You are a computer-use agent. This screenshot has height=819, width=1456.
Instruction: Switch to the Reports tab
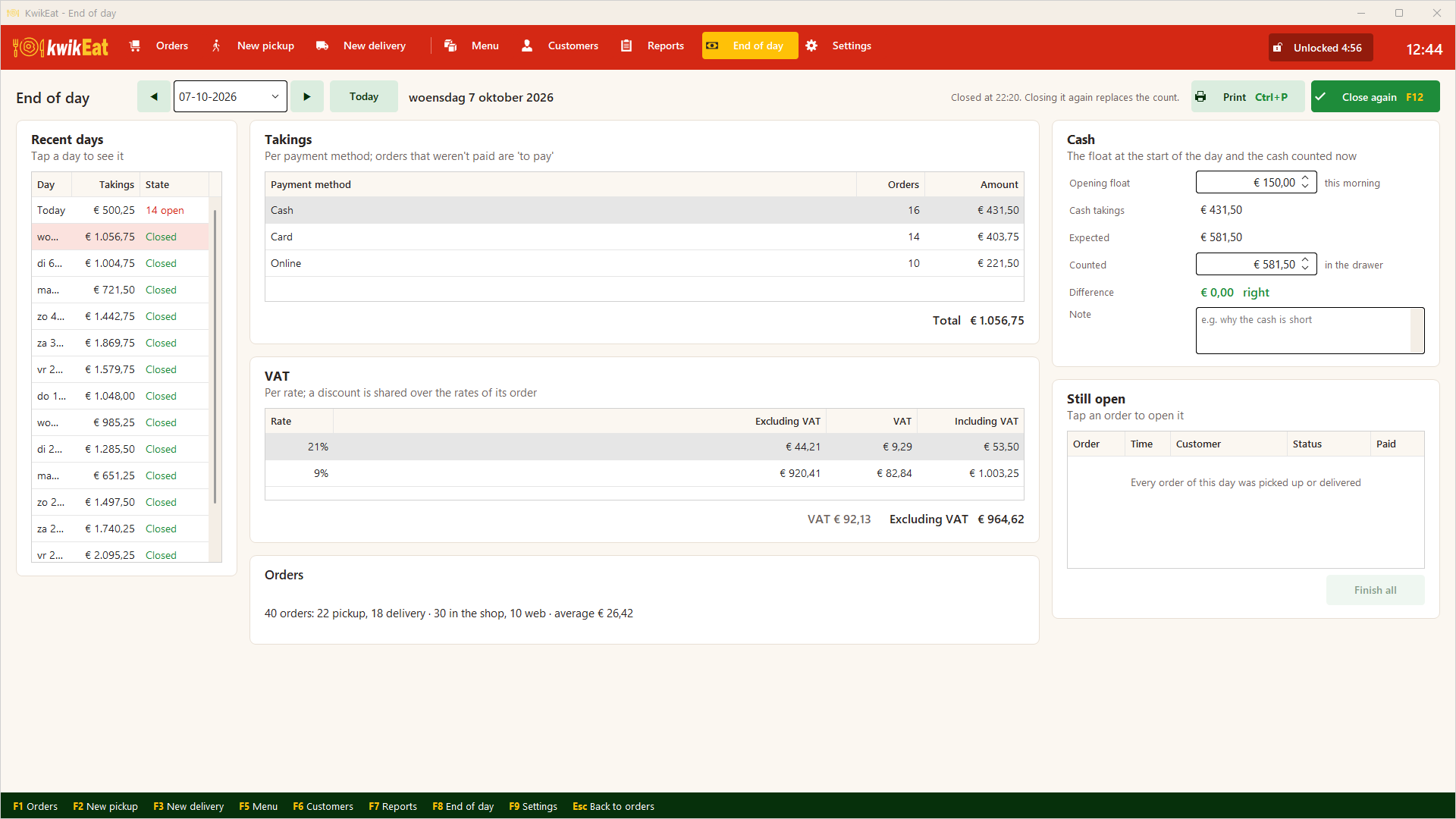653,46
